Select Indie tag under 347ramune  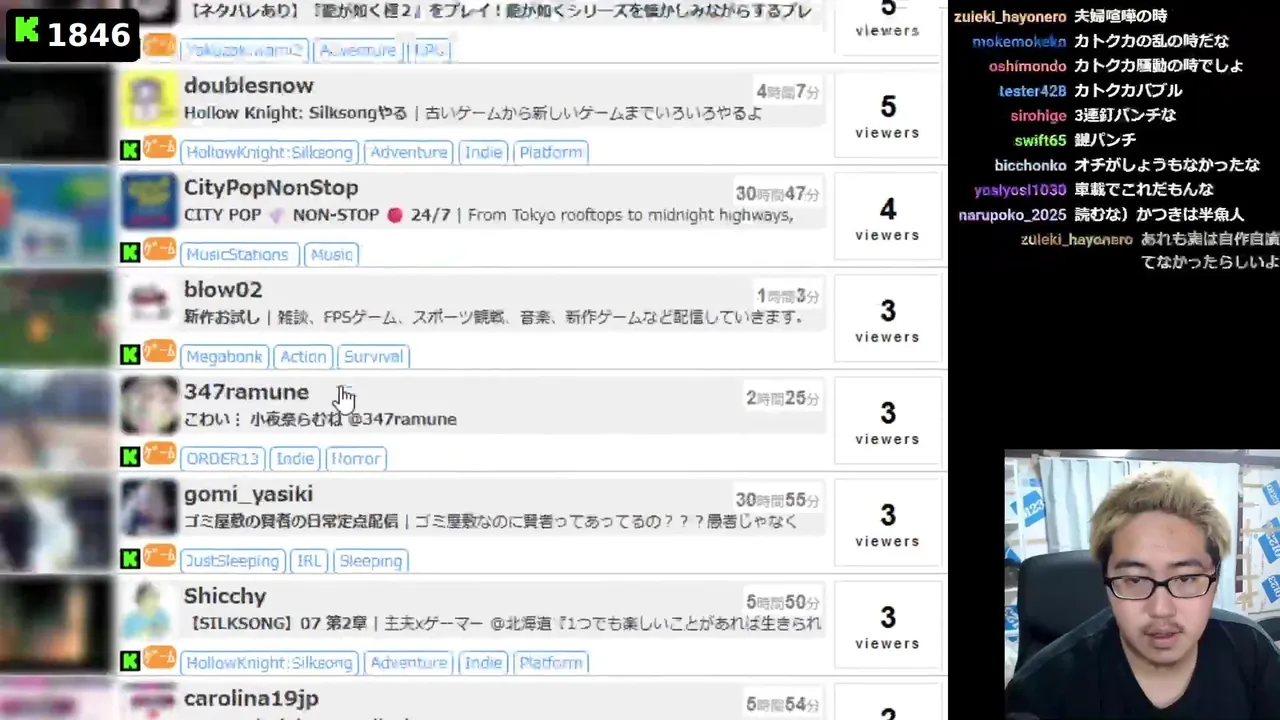pyautogui.click(x=295, y=458)
